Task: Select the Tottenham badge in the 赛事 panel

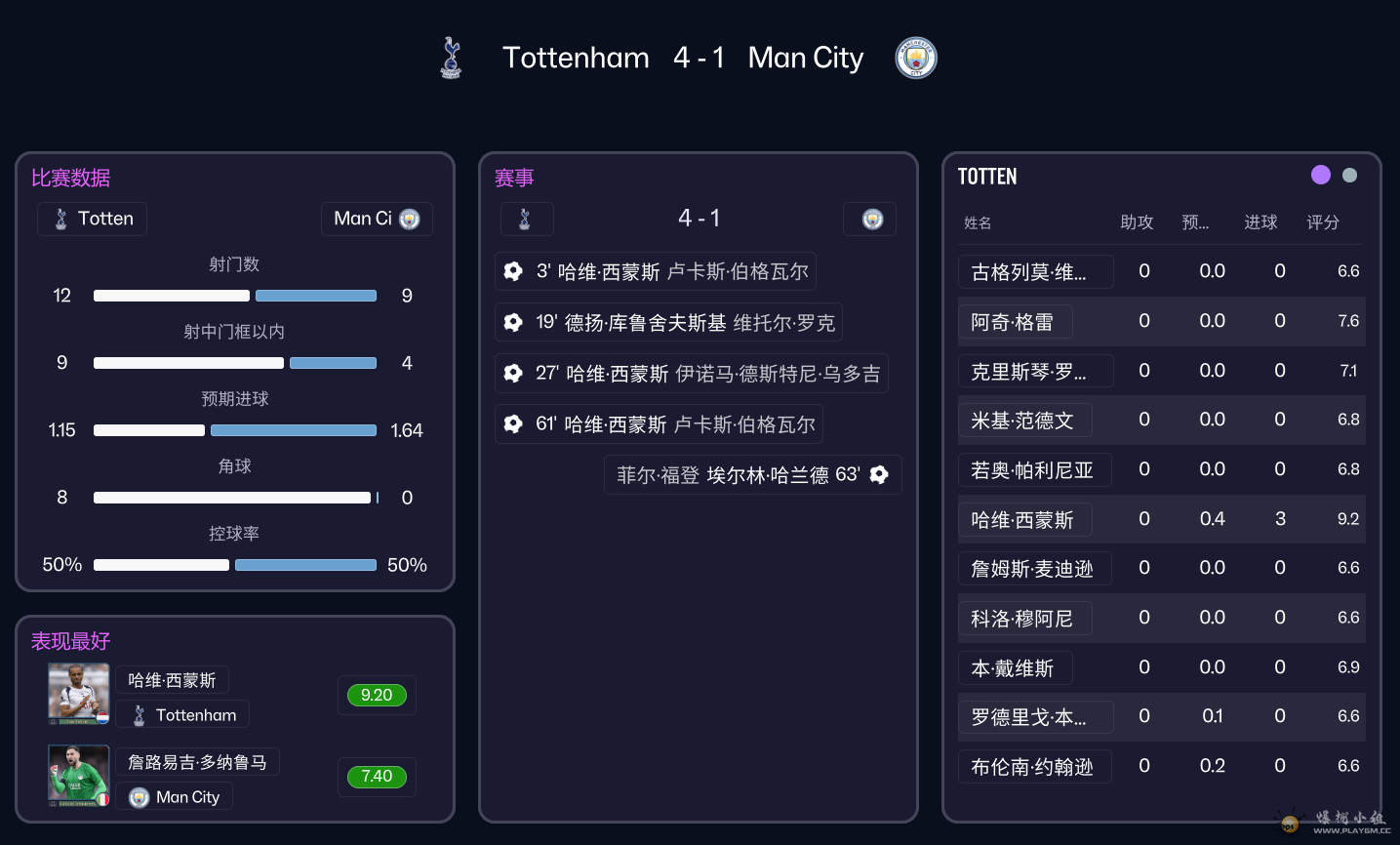Action: (x=527, y=219)
